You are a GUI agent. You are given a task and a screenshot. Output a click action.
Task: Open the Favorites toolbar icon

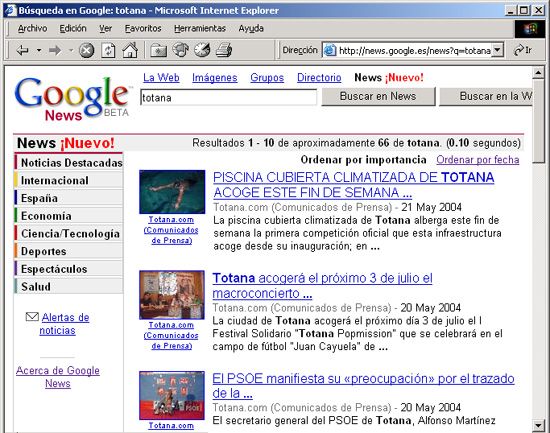(180, 50)
